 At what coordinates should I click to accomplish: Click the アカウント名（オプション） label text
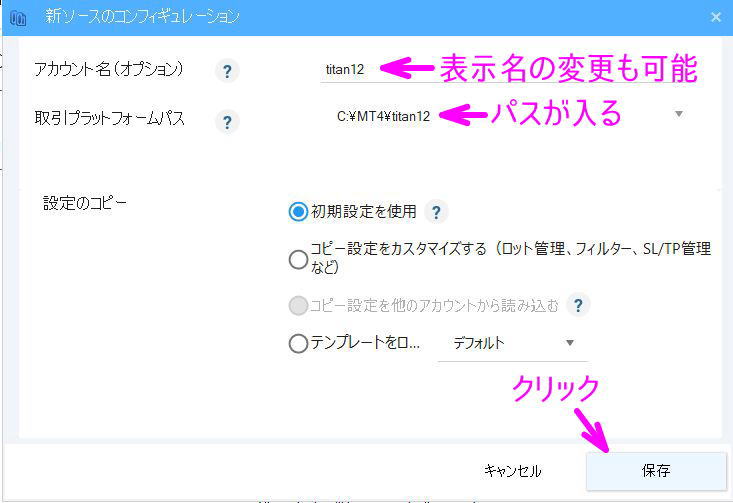108,69
